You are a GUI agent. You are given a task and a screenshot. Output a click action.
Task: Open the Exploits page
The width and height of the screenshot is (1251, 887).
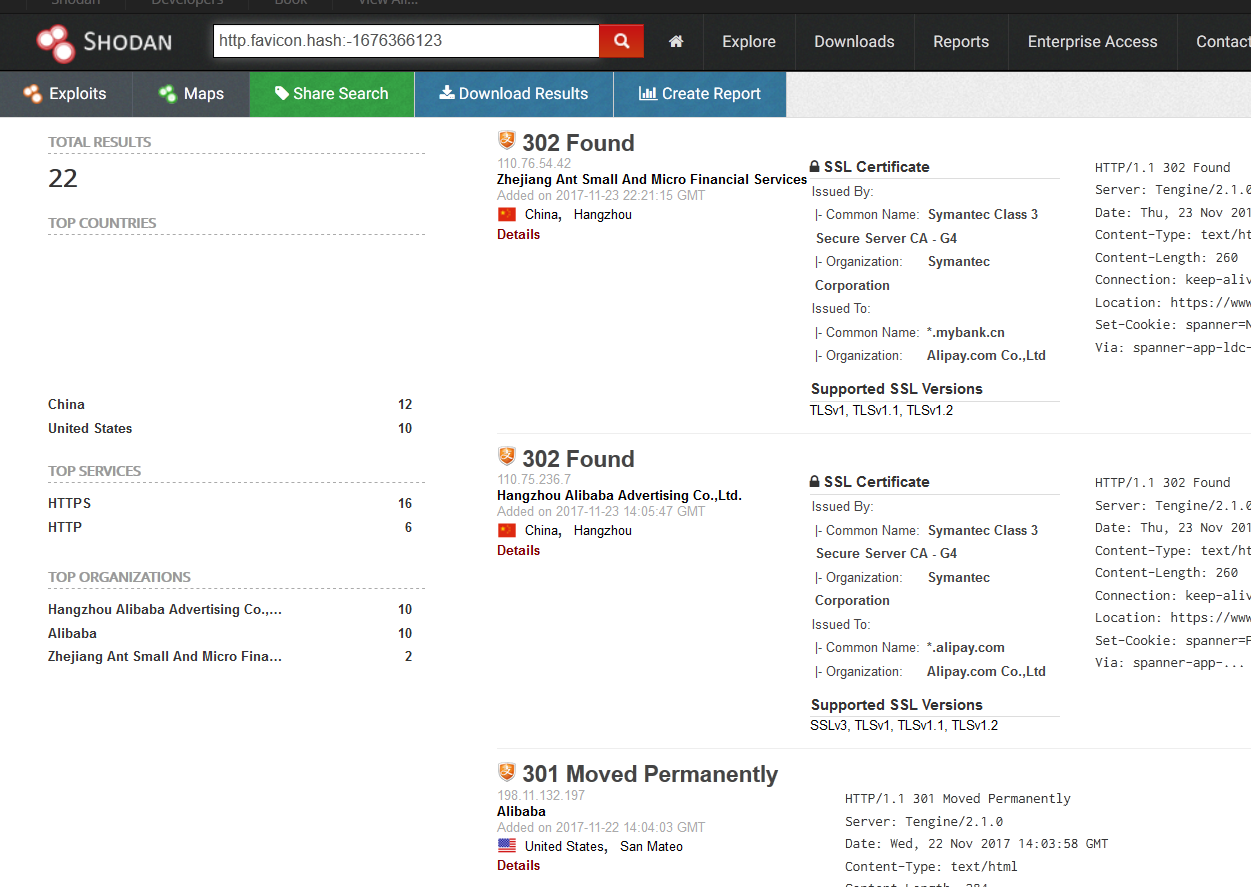coord(66,94)
